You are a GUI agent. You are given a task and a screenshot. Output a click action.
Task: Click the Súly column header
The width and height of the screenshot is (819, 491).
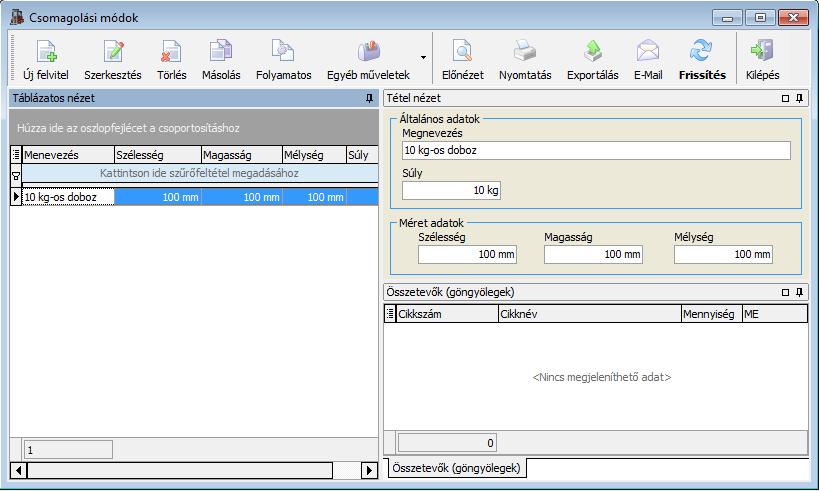(x=362, y=155)
